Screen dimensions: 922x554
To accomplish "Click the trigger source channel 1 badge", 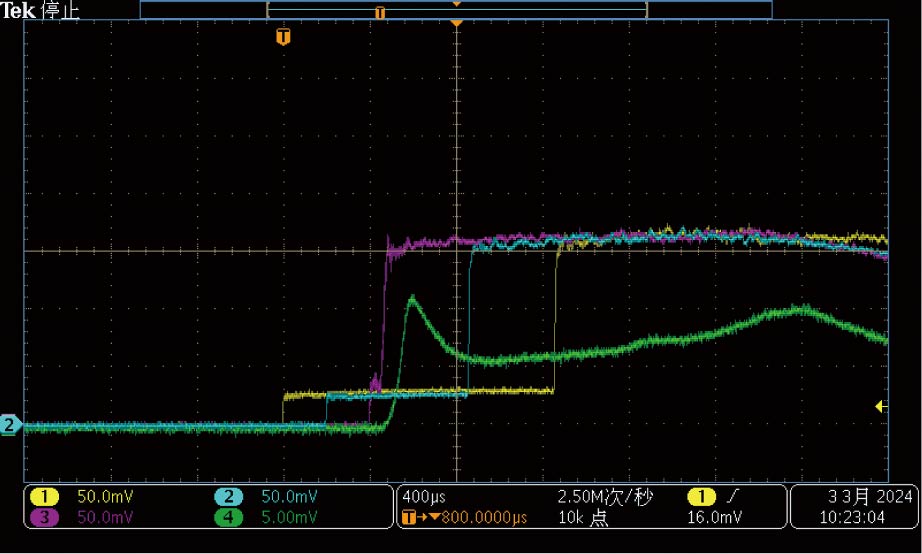I will point(702,497).
